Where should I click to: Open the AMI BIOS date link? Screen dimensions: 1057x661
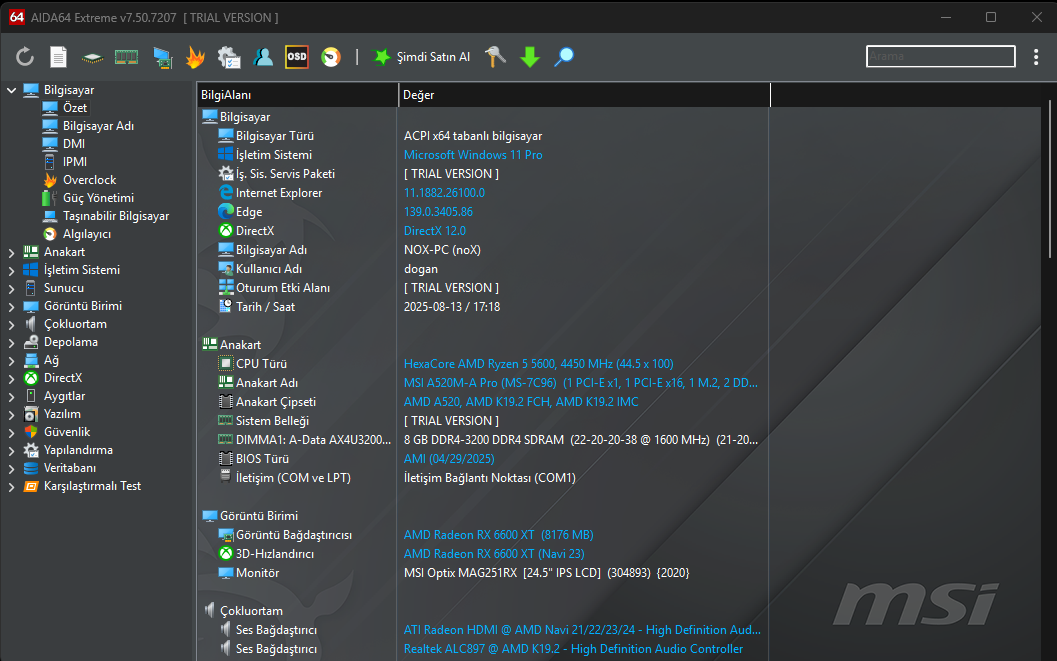[x=449, y=459]
